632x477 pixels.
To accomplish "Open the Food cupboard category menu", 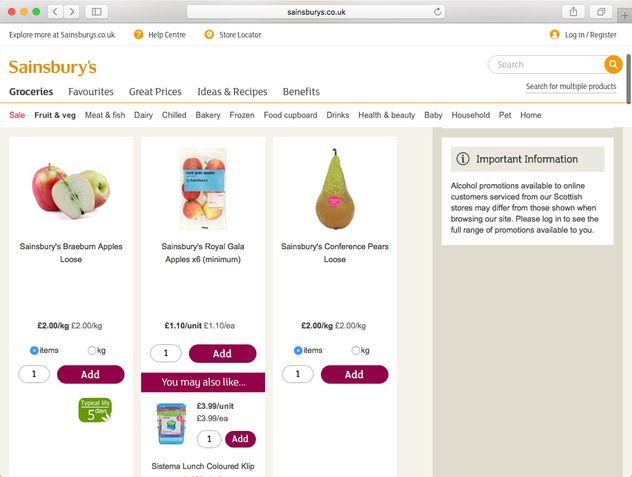I will point(290,115).
